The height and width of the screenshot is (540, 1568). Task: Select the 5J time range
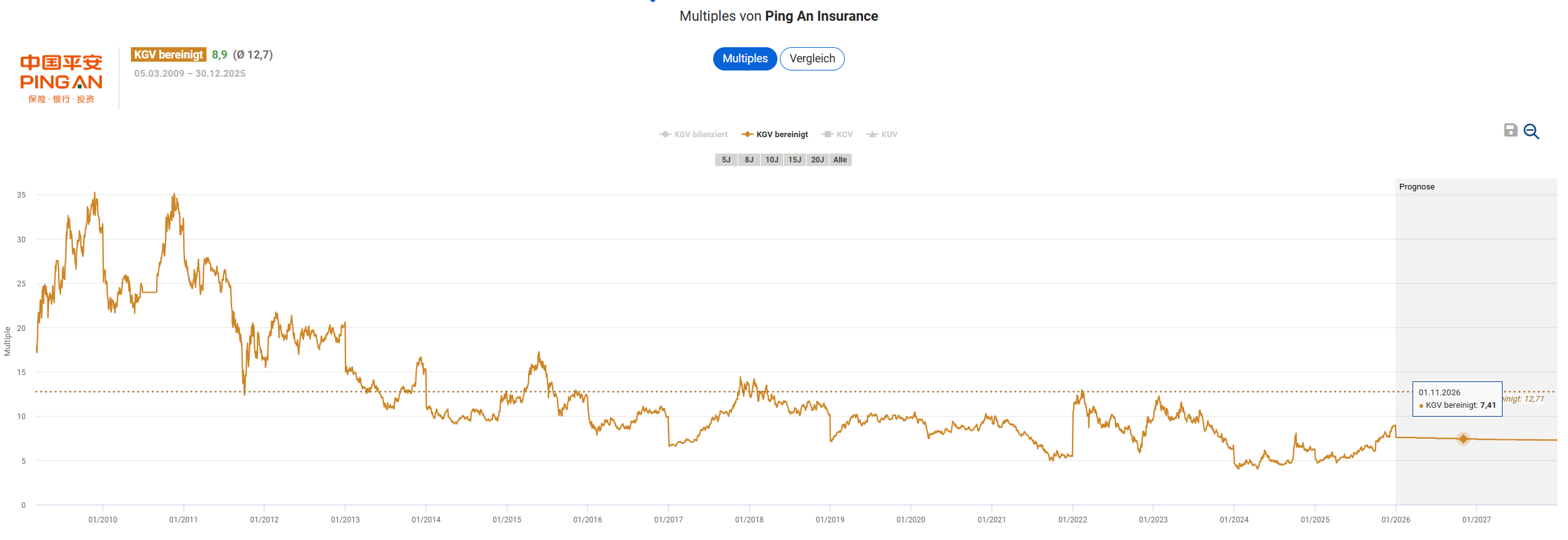726,160
